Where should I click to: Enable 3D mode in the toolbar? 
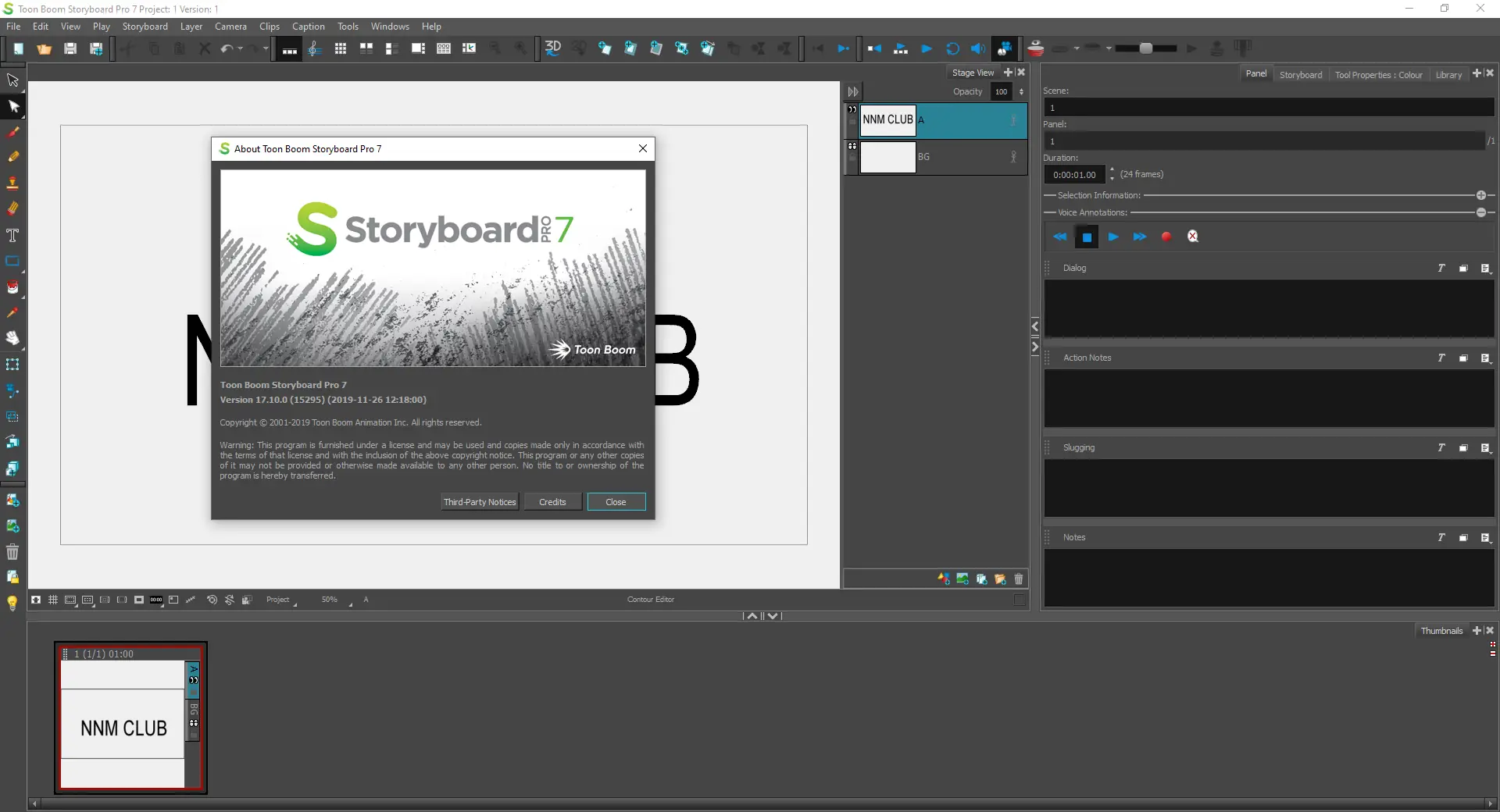pyautogui.click(x=553, y=48)
